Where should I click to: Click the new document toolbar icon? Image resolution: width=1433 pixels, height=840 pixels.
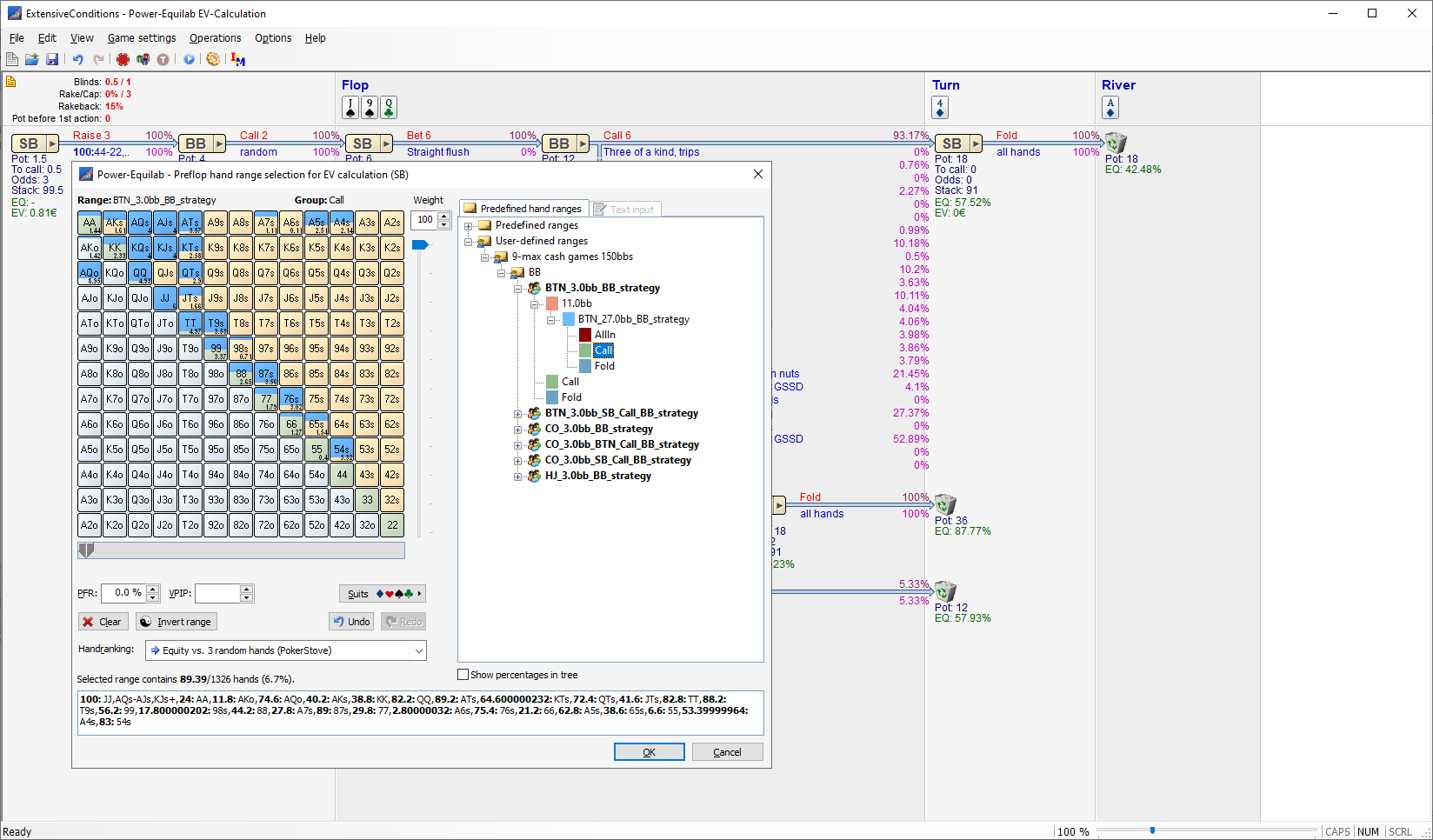pos(12,59)
